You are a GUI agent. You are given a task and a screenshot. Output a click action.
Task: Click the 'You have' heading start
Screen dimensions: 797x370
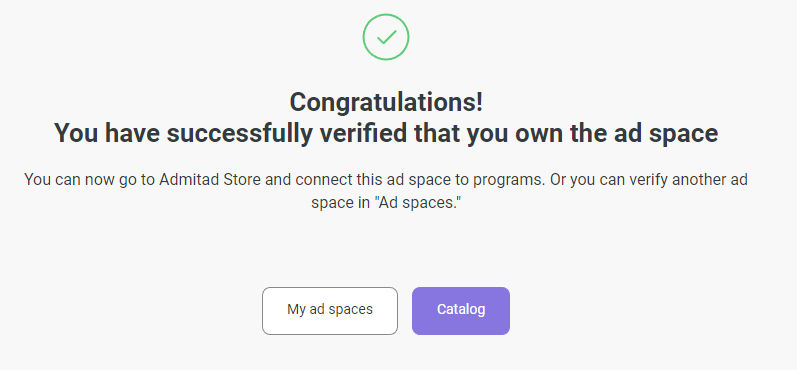coord(107,133)
